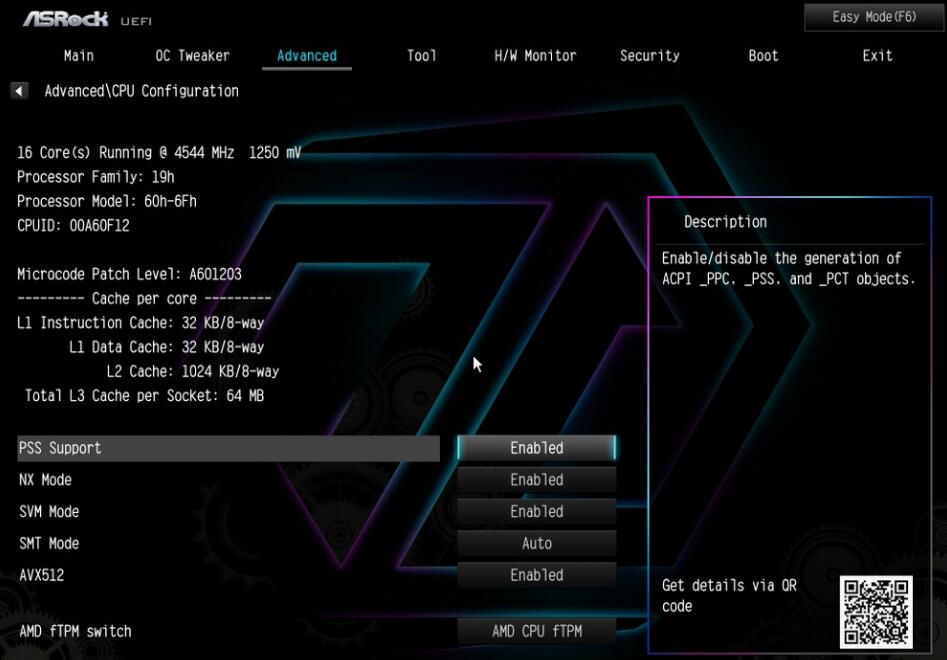Viewport: 947px width, 660px height.
Task: Change SMT Mode from Auto
Action: tap(536, 543)
